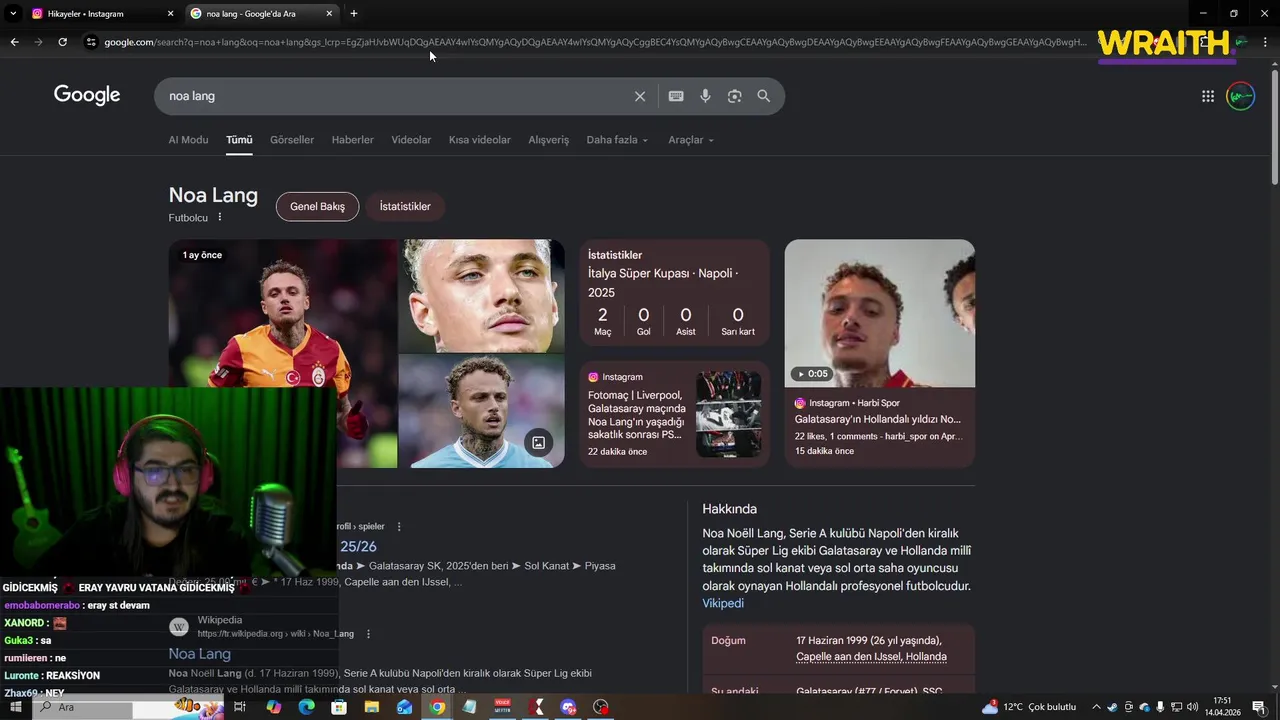Start voice search with the microphone icon
This screenshot has width=1280, height=720.
pos(705,96)
